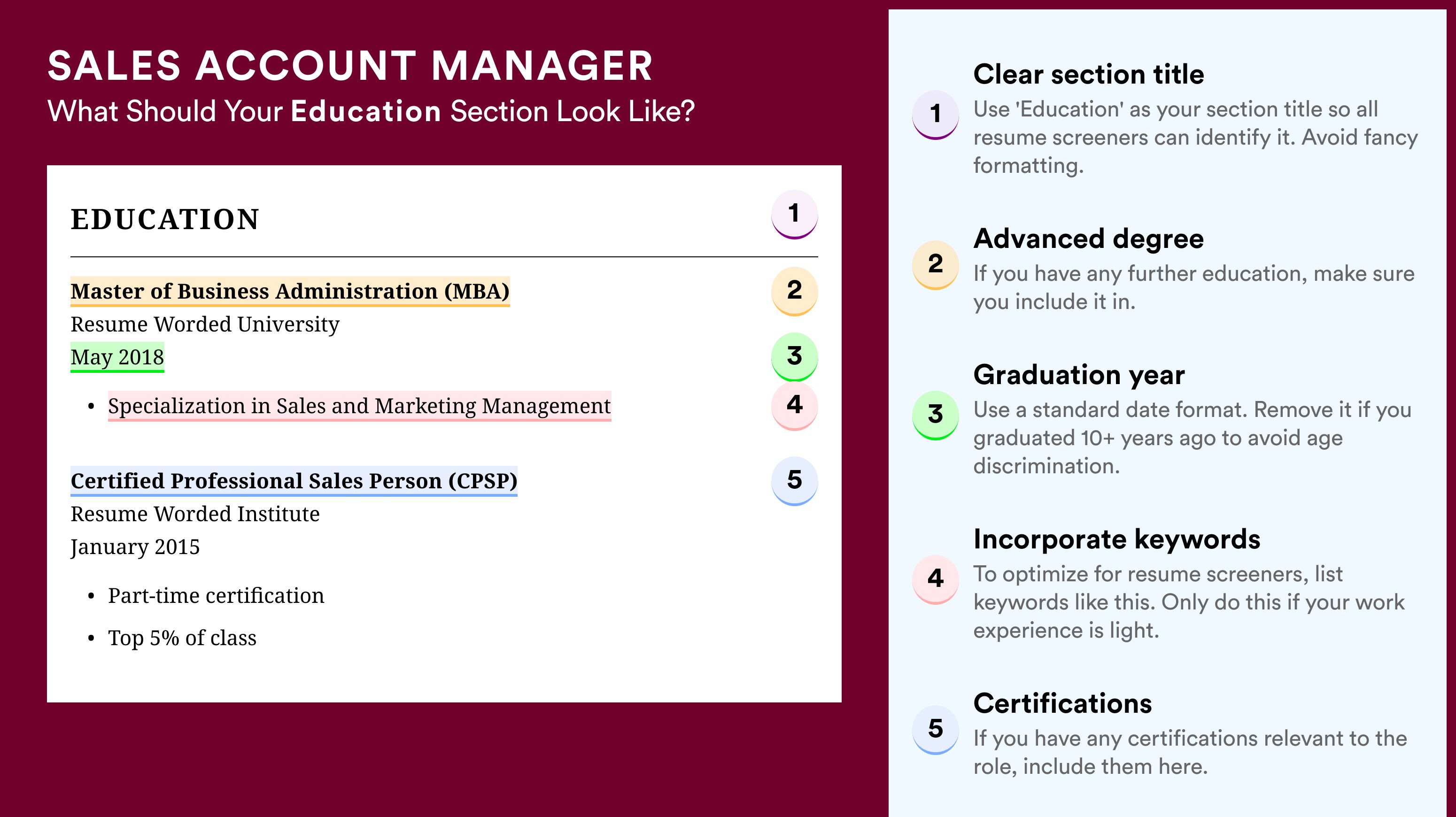
Task: Click the SALES ACCOUNT MANAGER title
Action: (350, 66)
